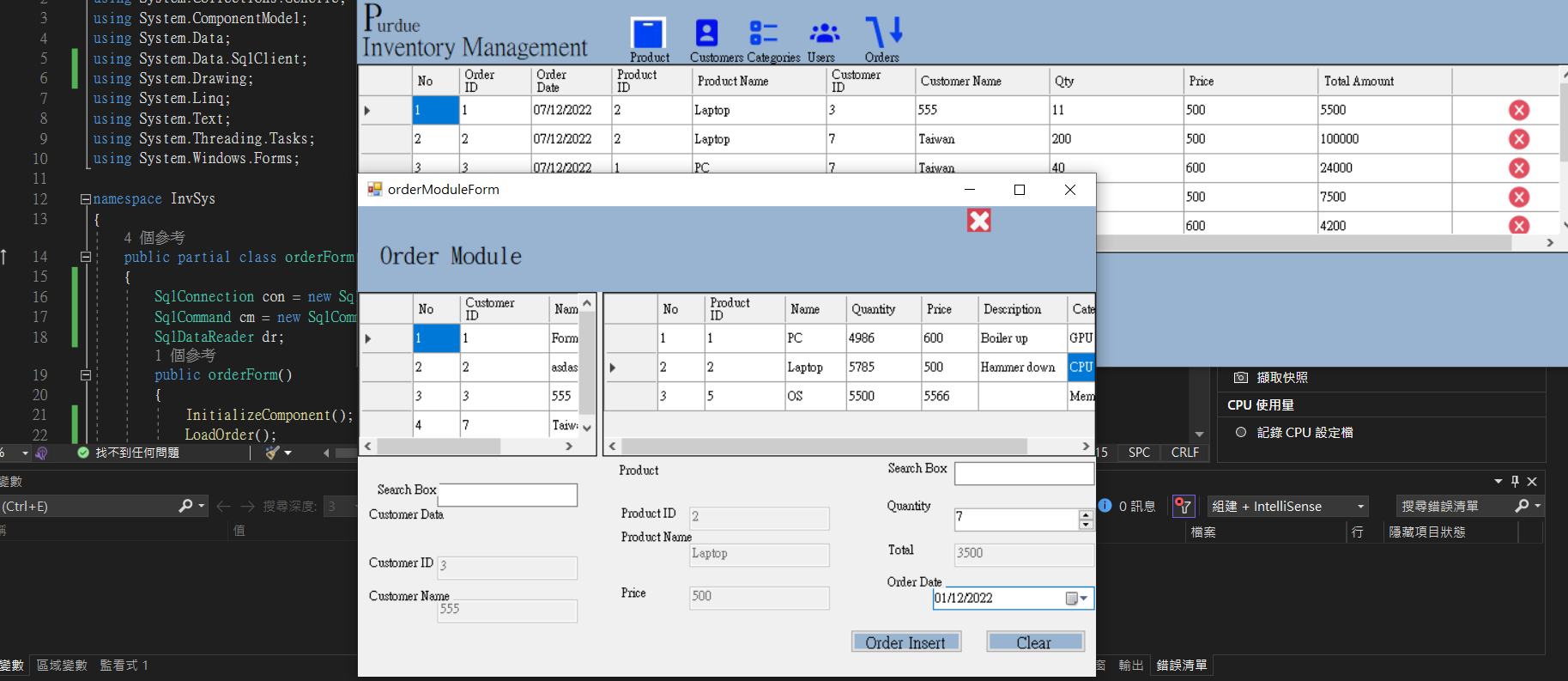Click the customer Search Box field
Viewport: 1568px width, 681px height.
[508, 495]
